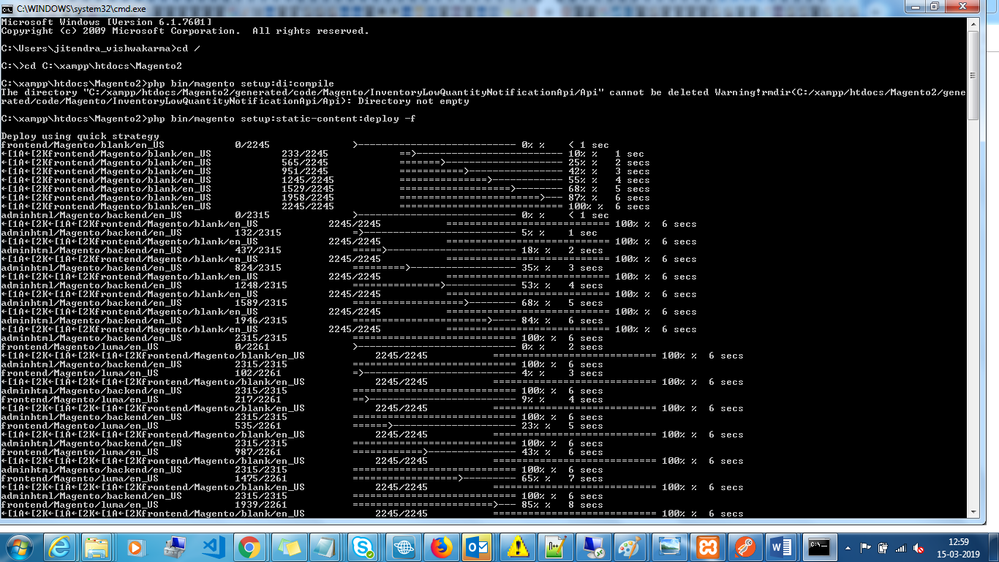Open the Paint palette app on taskbar
Image resolution: width=999 pixels, height=562 pixels.
point(630,547)
